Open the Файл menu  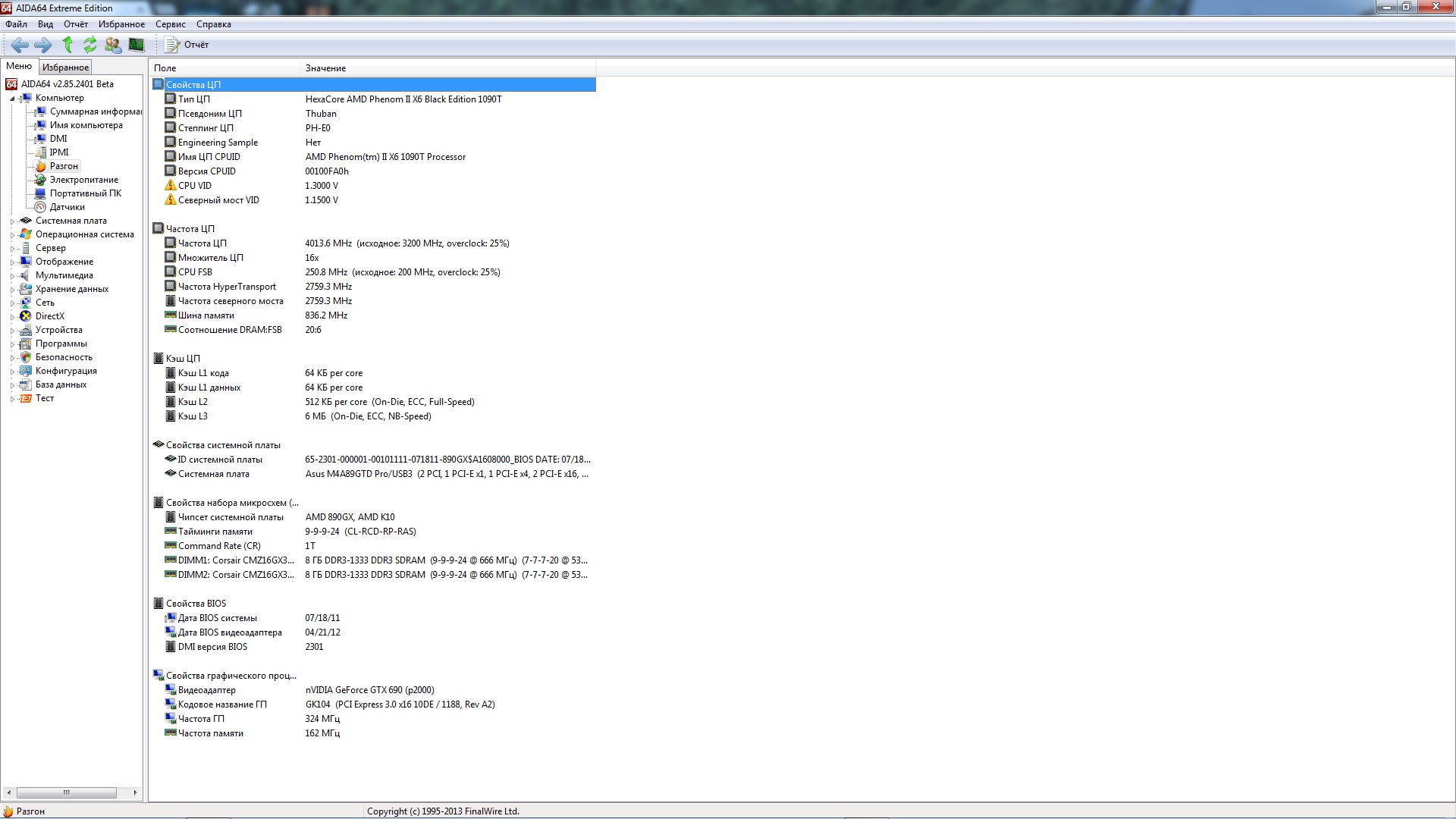(x=16, y=24)
